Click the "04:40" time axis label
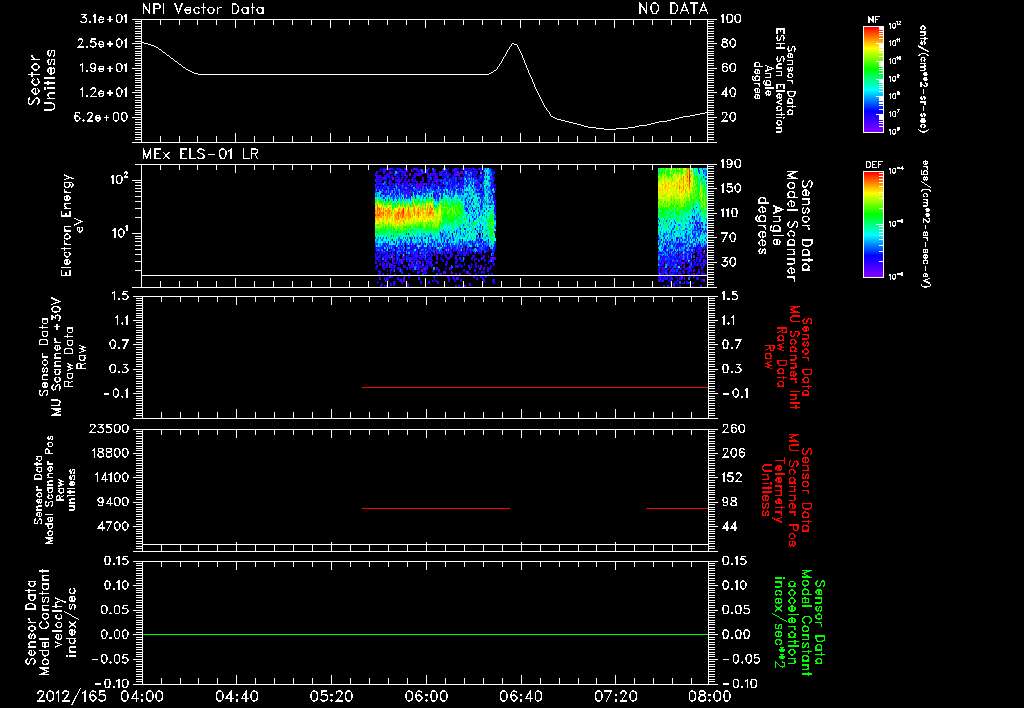 click(236, 696)
